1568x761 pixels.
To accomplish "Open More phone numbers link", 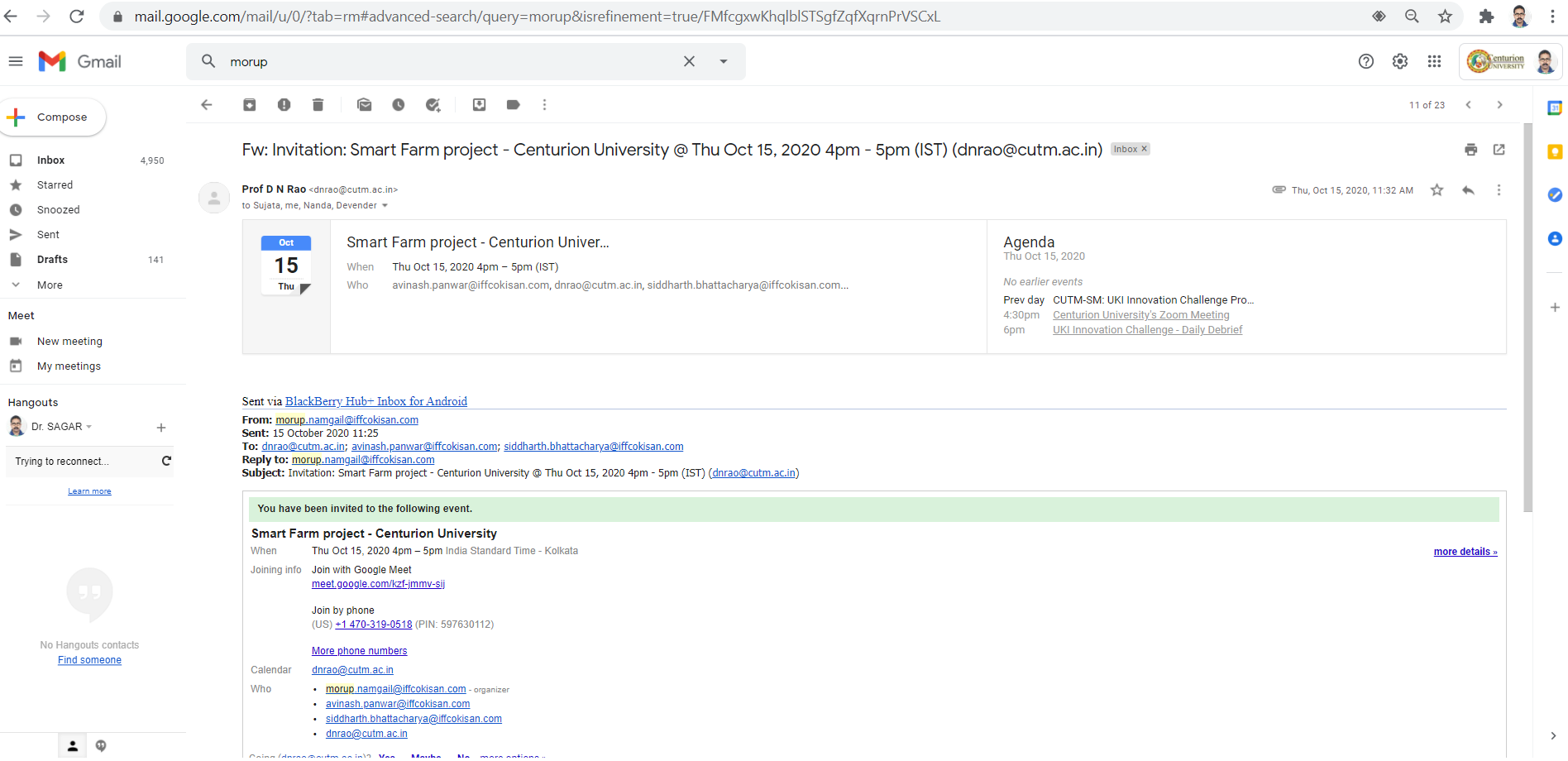I will click(x=359, y=651).
